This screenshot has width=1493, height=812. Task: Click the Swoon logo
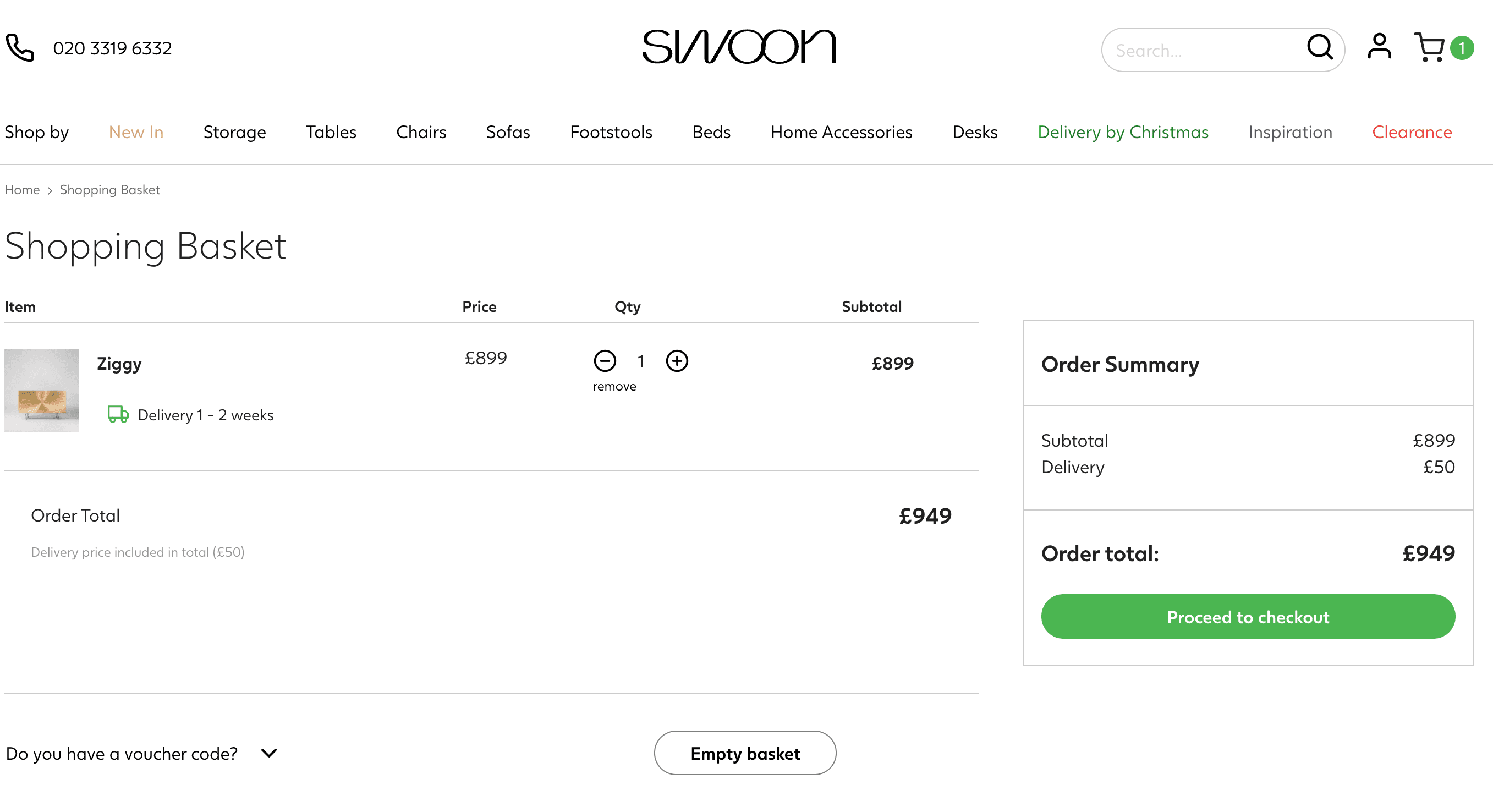(x=739, y=47)
